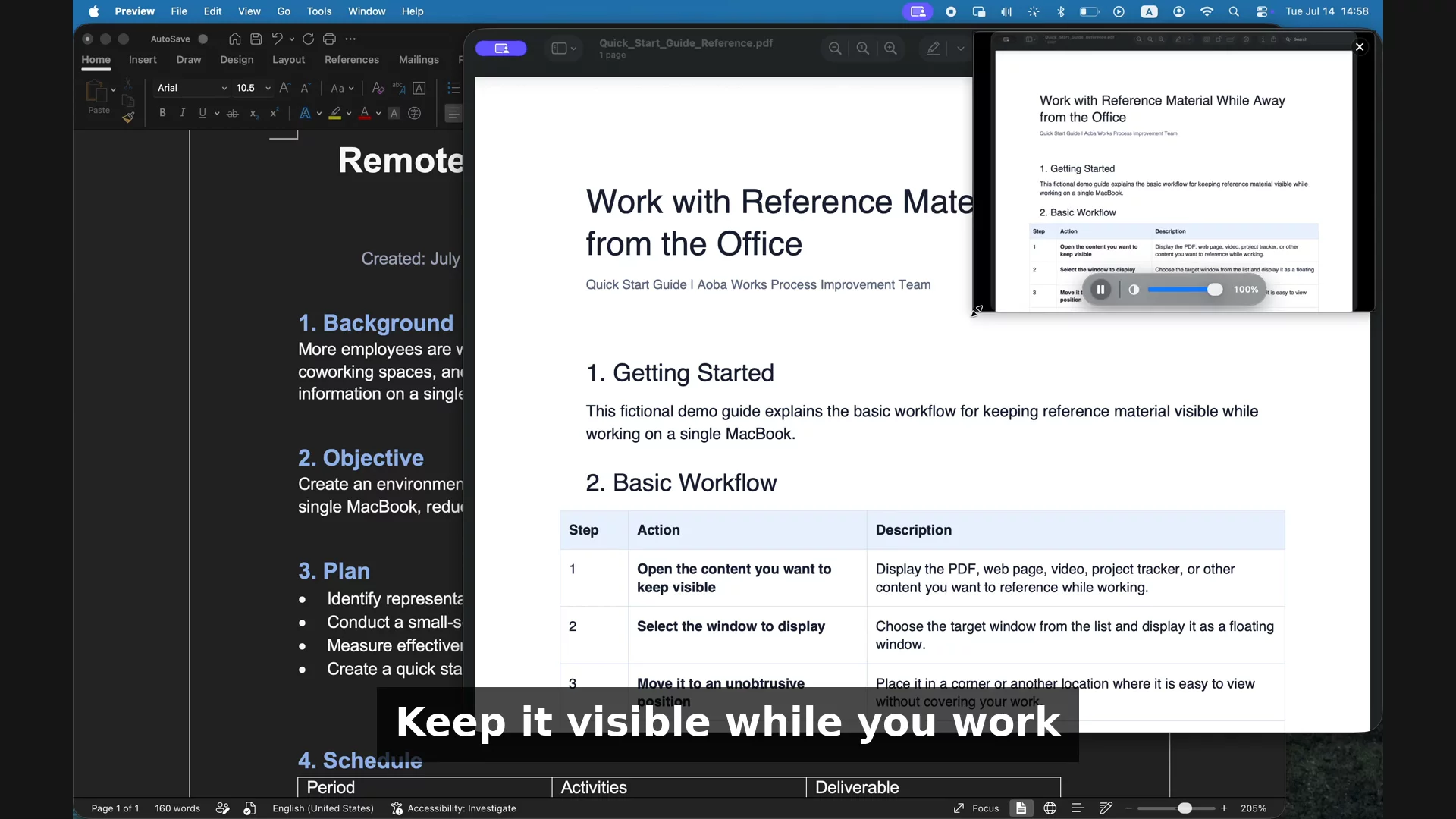Toggle italic formatting in Word
The image size is (1456, 819).
coord(182,113)
